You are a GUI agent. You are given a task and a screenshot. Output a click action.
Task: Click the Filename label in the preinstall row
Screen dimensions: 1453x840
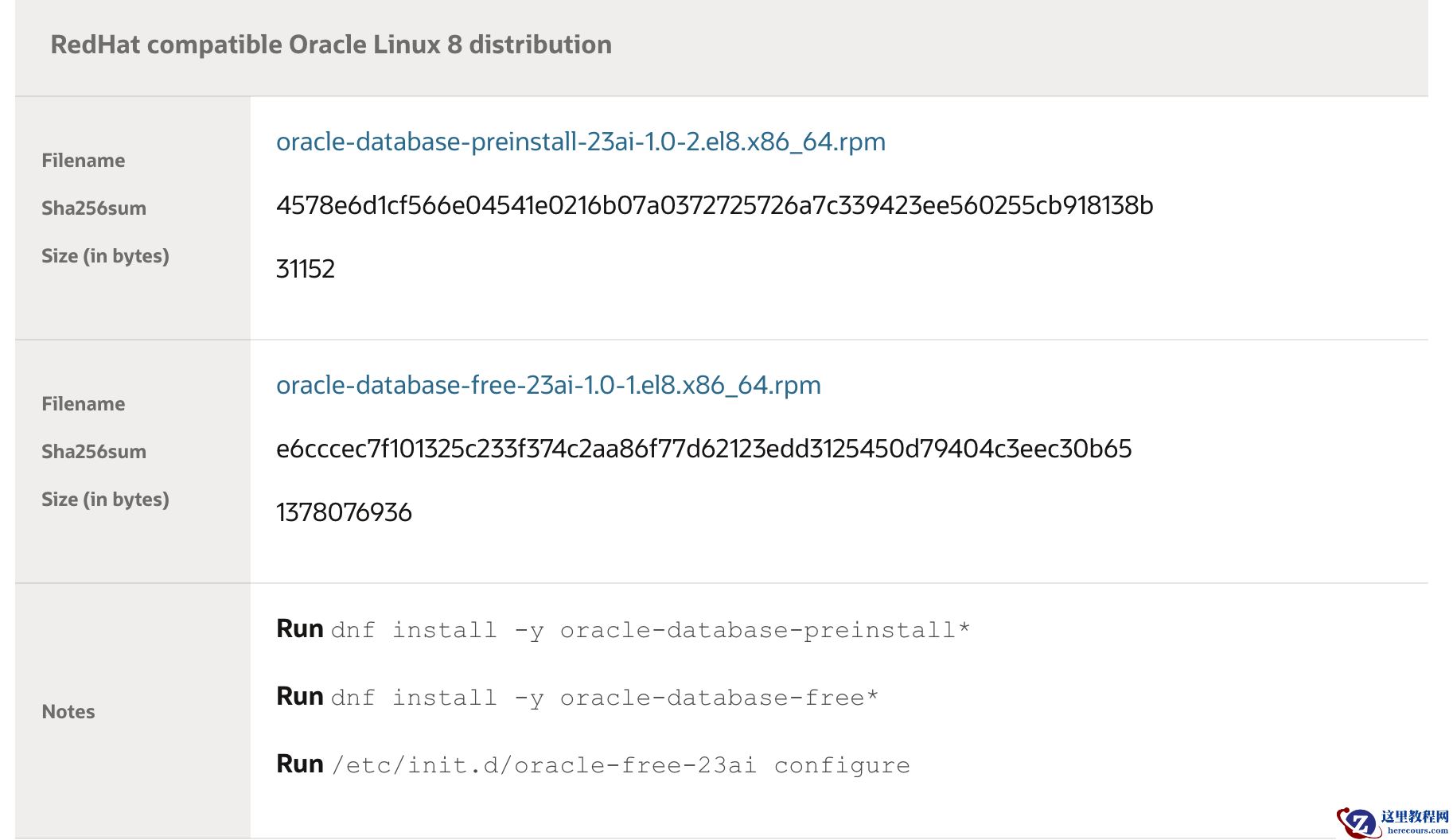(84, 161)
